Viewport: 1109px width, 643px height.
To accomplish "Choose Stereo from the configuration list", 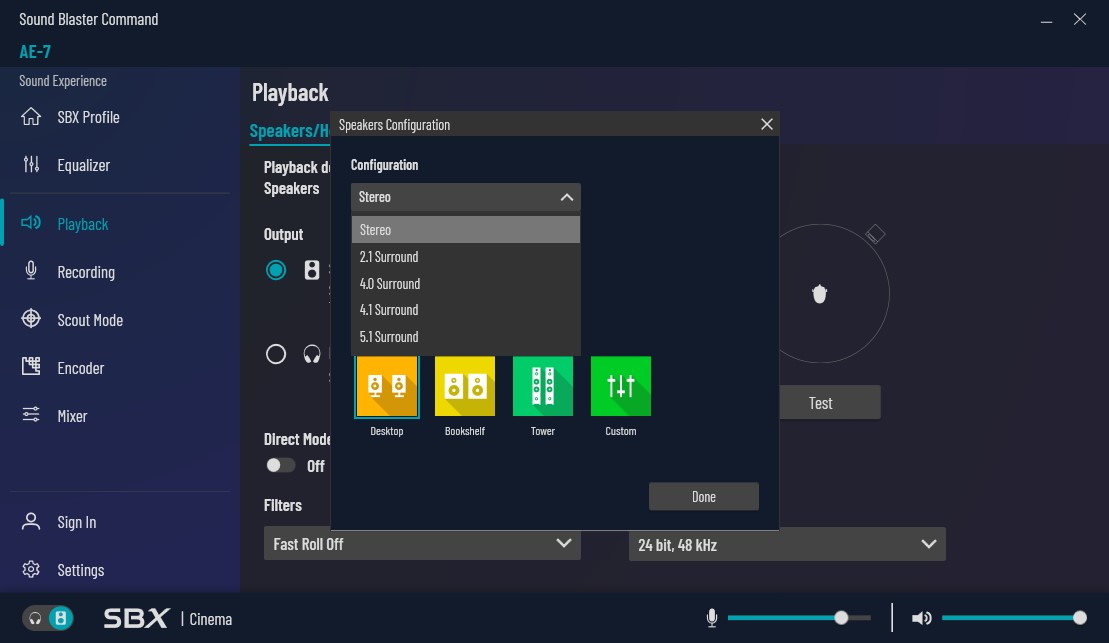I will pyautogui.click(x=465, y=230).
